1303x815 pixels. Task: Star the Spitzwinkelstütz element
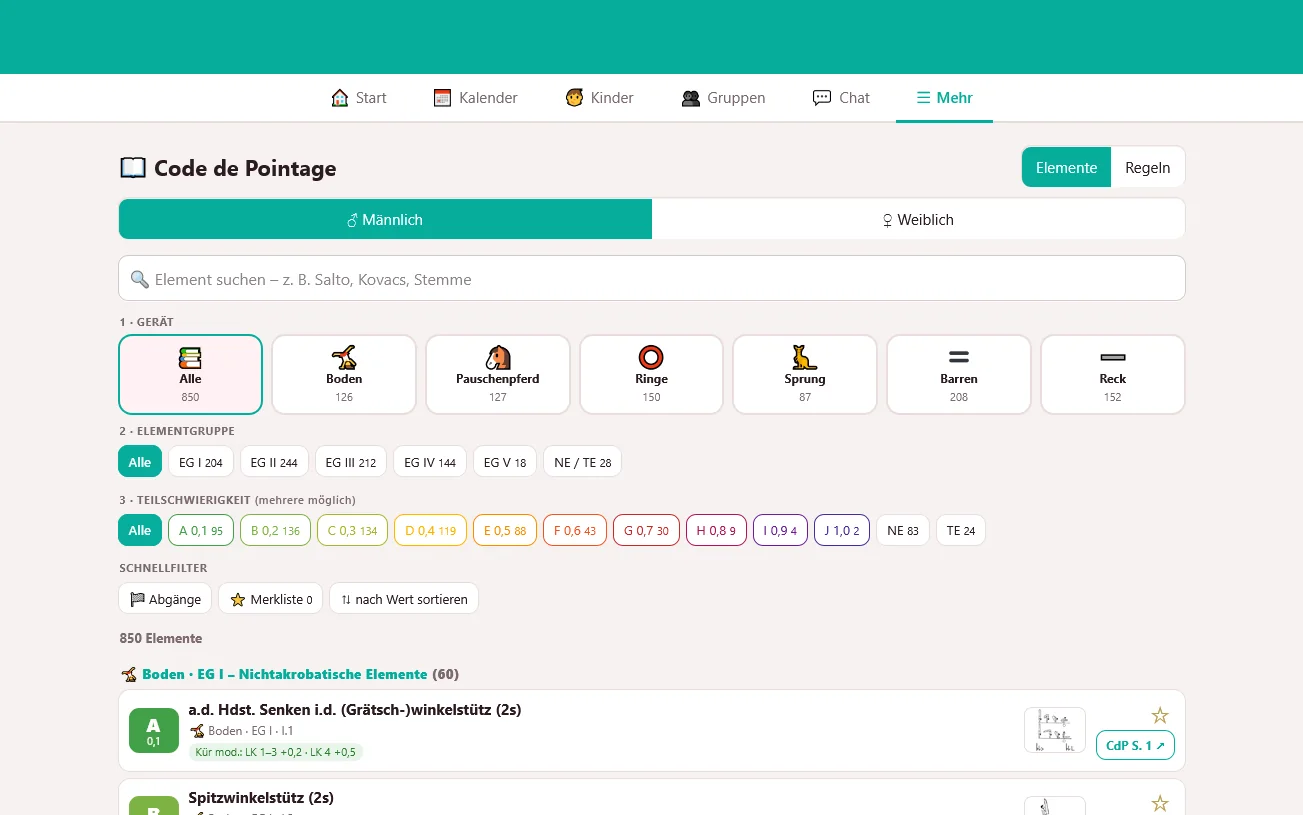[x=1160, y=803]
